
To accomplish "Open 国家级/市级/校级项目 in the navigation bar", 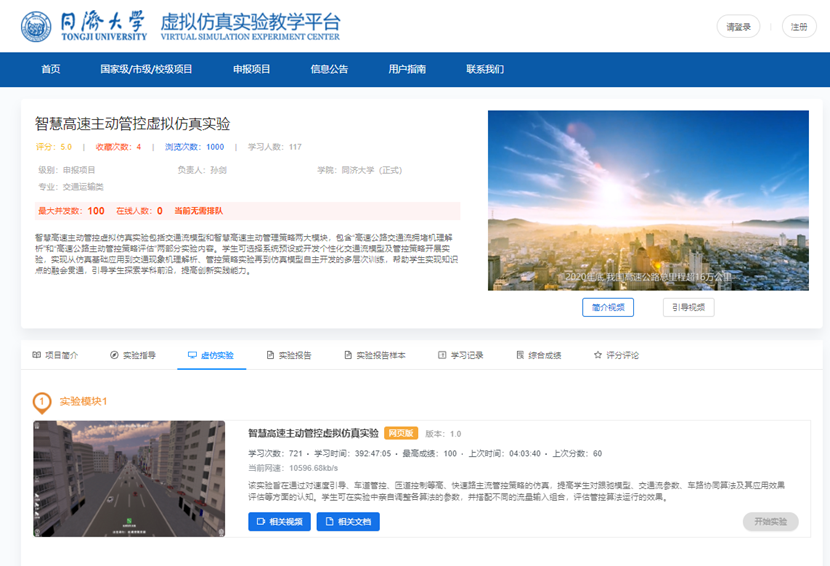I will coord(146,70).
